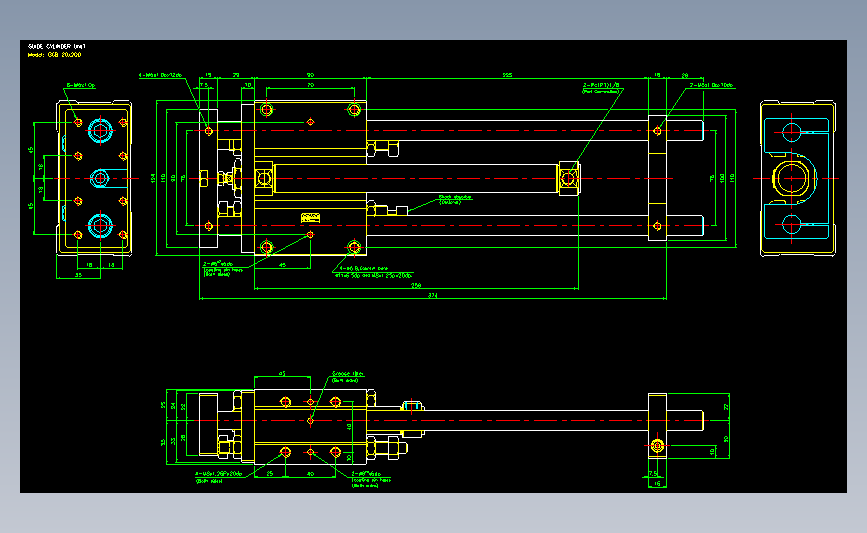Select the '258' length dimension
Viewport: 867px width, 533px height.
(x=416, y=285)
